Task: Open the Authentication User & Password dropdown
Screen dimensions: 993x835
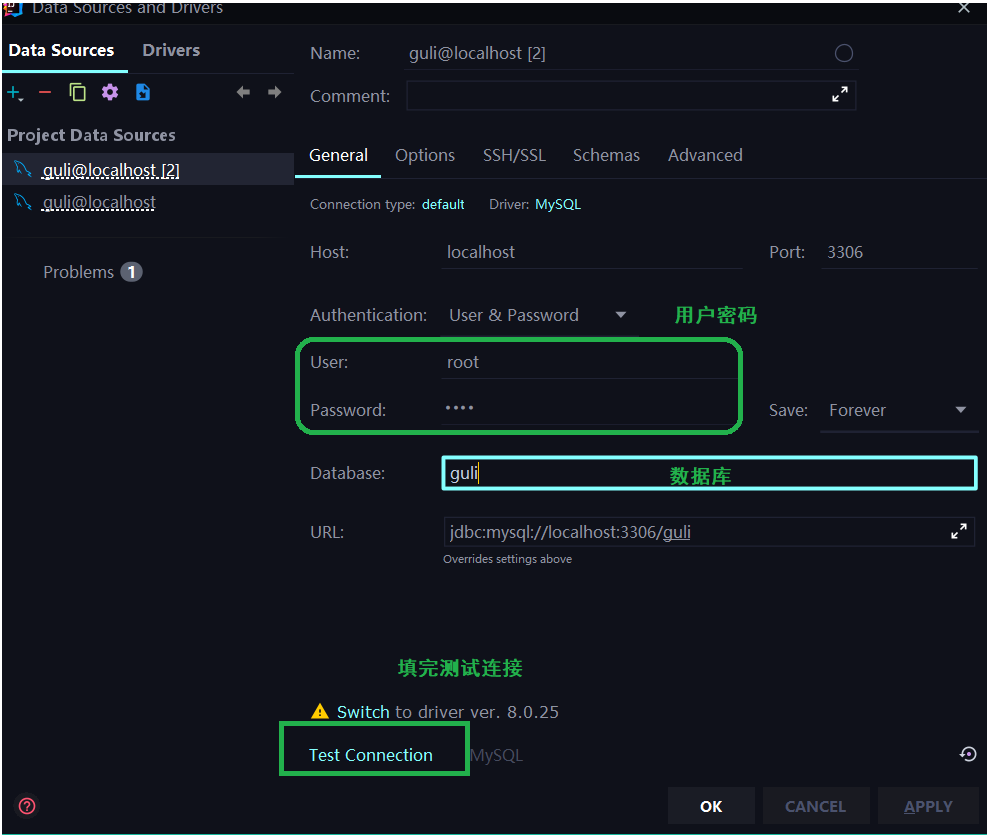Action: (x=538, y=315)
